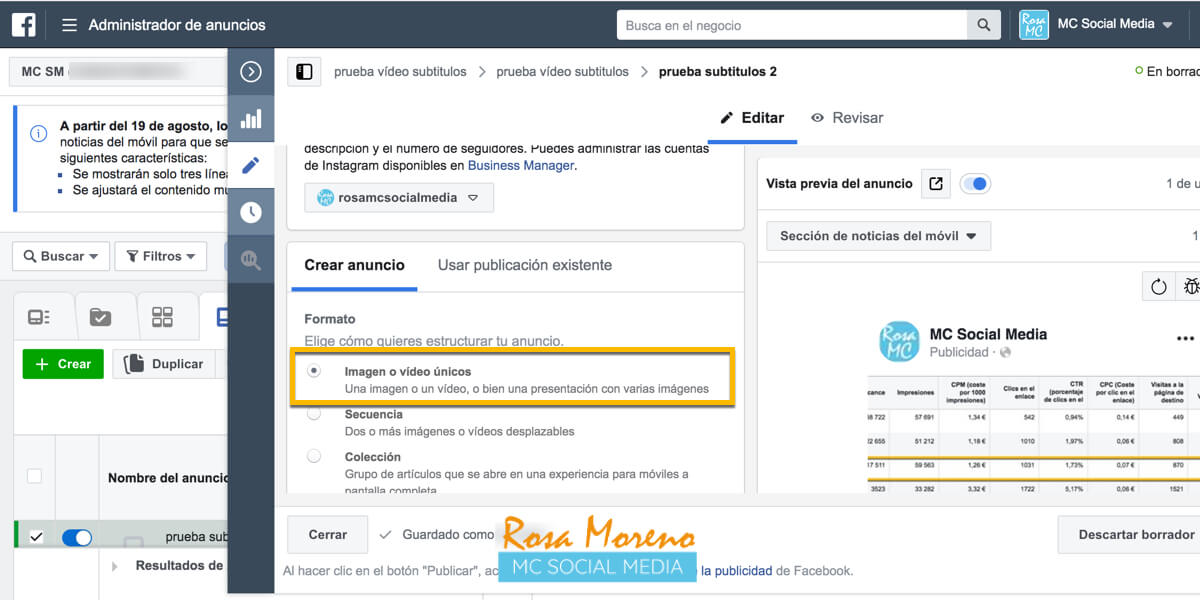
Task: Choose the 'Imagen o vídeo únicos' radio option
Action: coord(314,371)
